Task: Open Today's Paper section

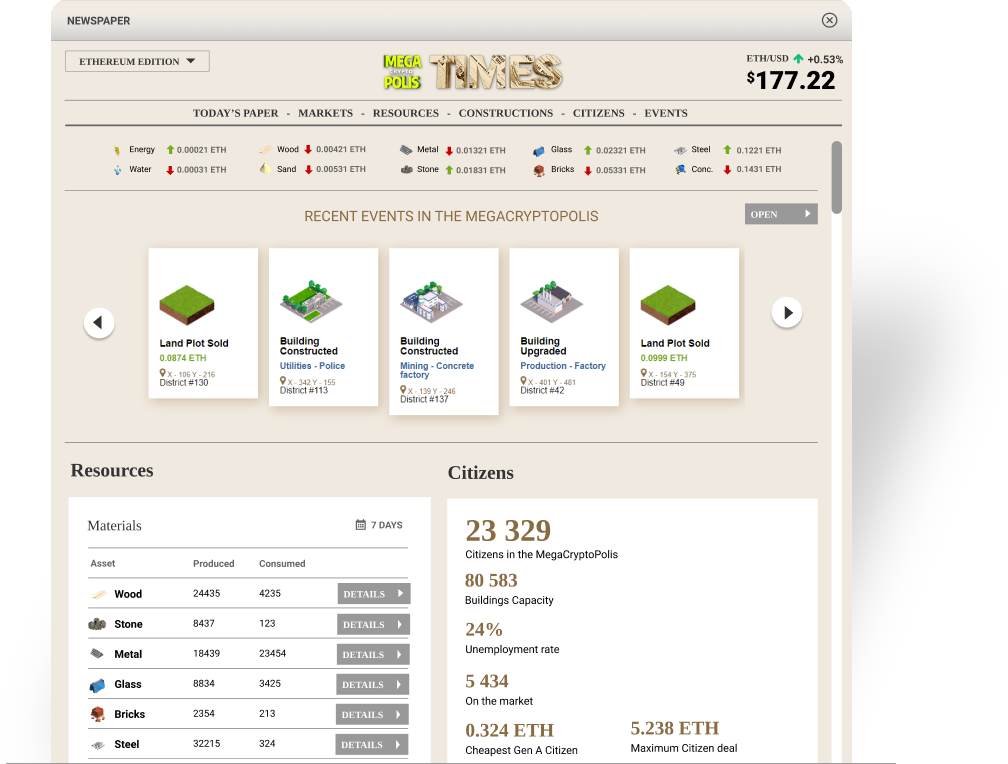Action: pos(235,113)
